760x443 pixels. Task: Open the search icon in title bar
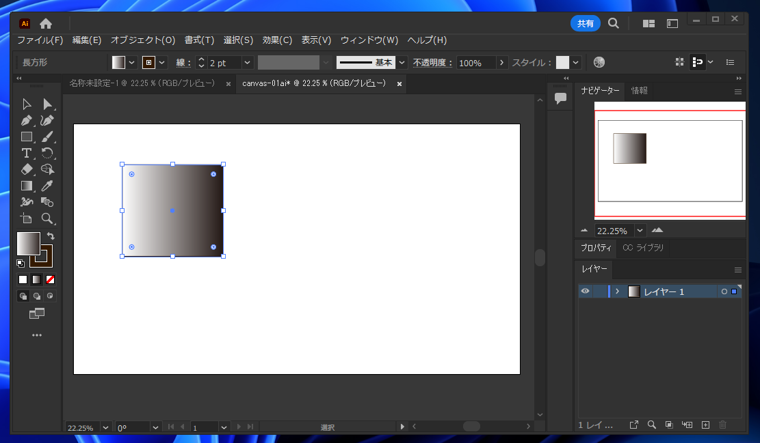pos(613,23)
